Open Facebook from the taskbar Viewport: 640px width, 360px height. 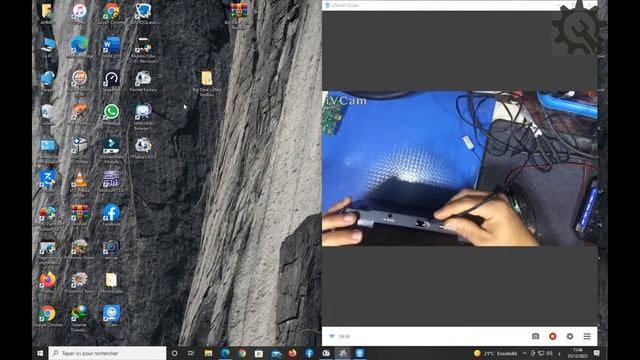(309, 353)
